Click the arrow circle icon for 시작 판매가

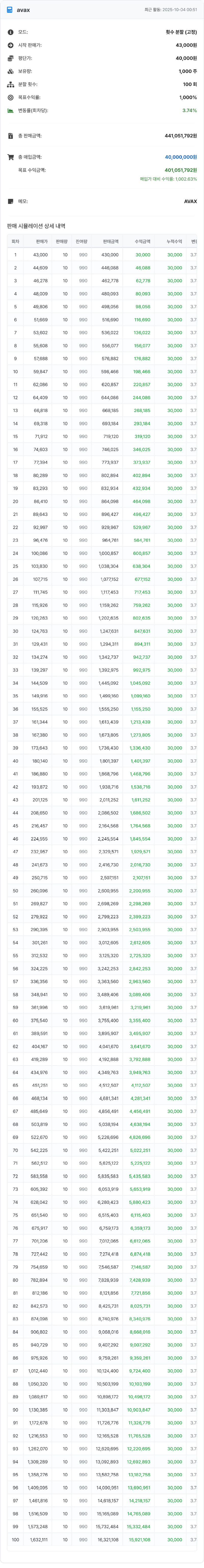point(10,45)
